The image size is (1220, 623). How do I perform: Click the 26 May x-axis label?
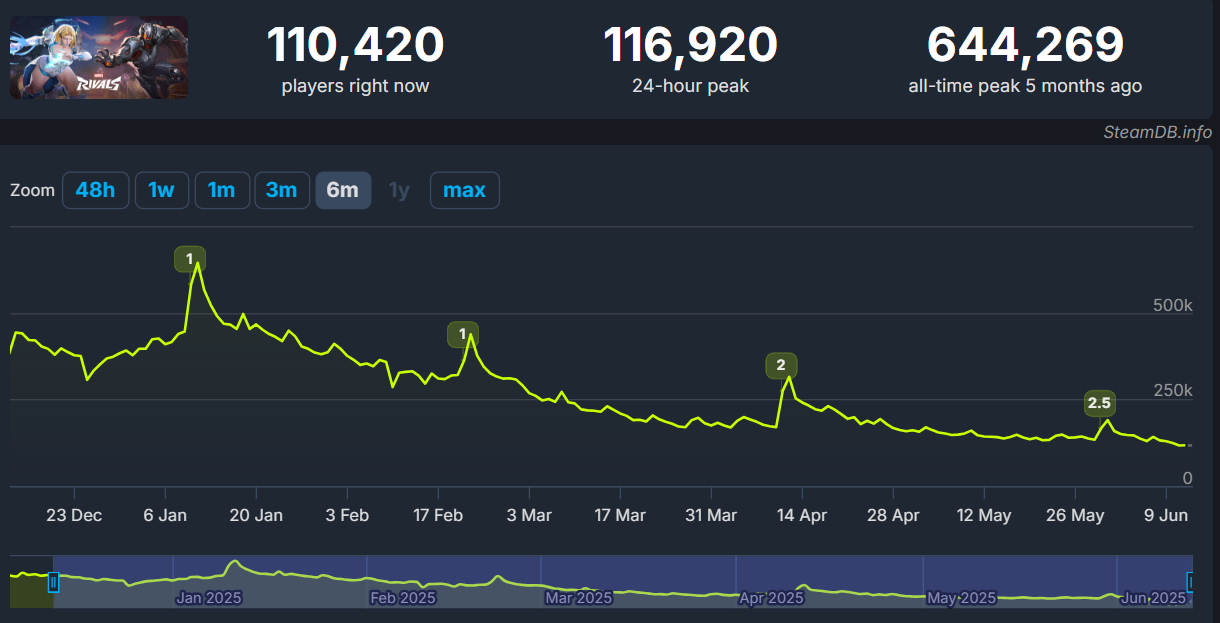coord(1075,516)
